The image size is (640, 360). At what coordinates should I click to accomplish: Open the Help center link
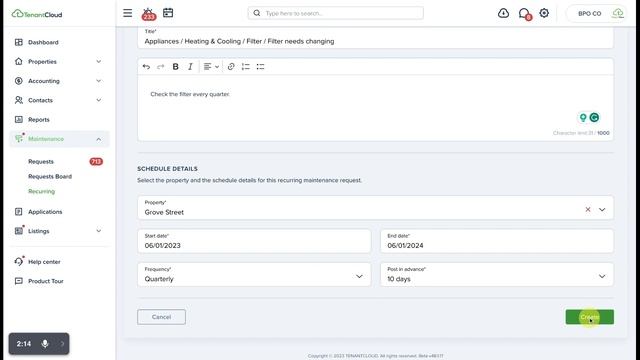coord(44,262)
